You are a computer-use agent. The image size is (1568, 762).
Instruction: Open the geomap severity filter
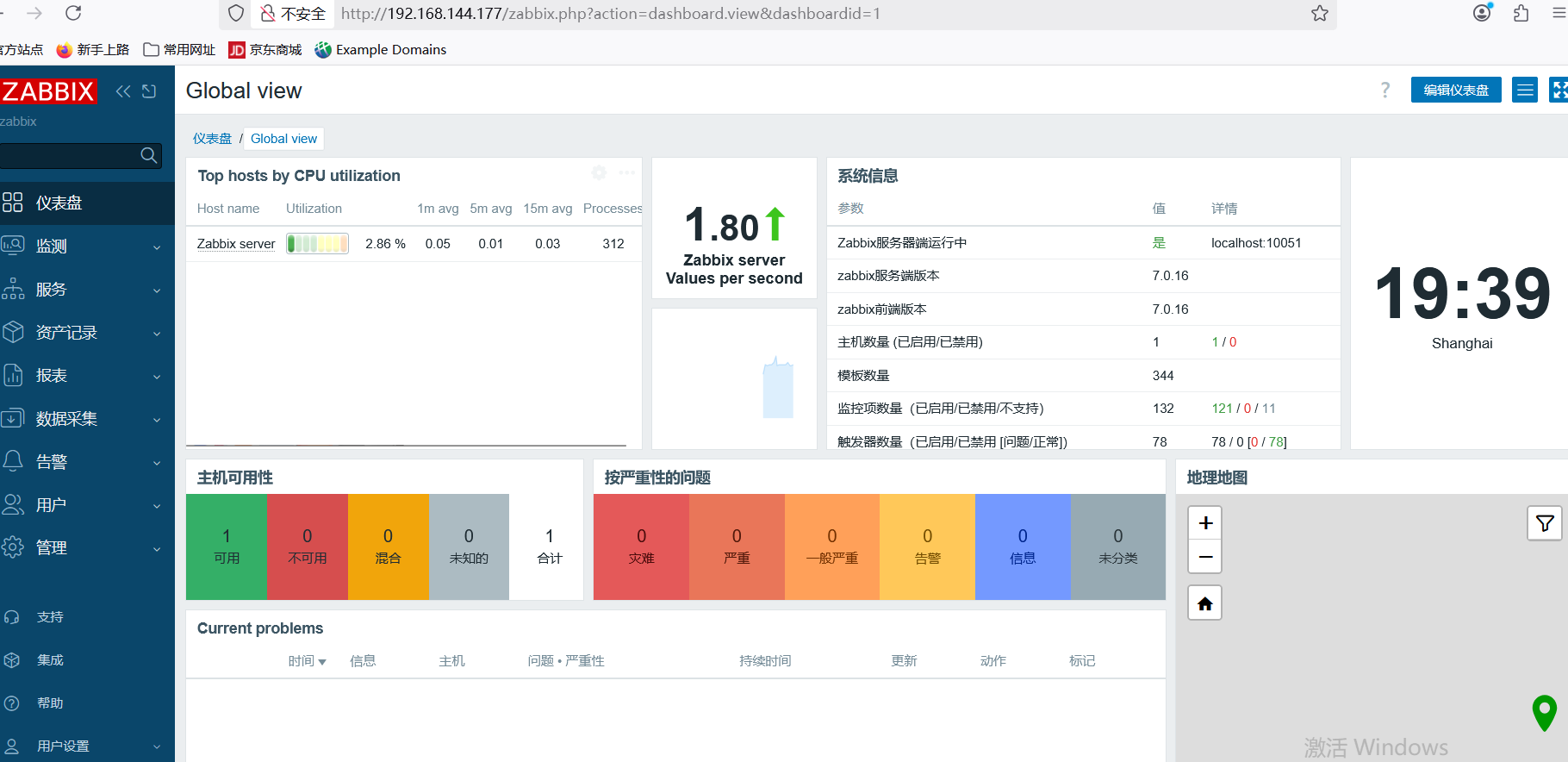1545,523
